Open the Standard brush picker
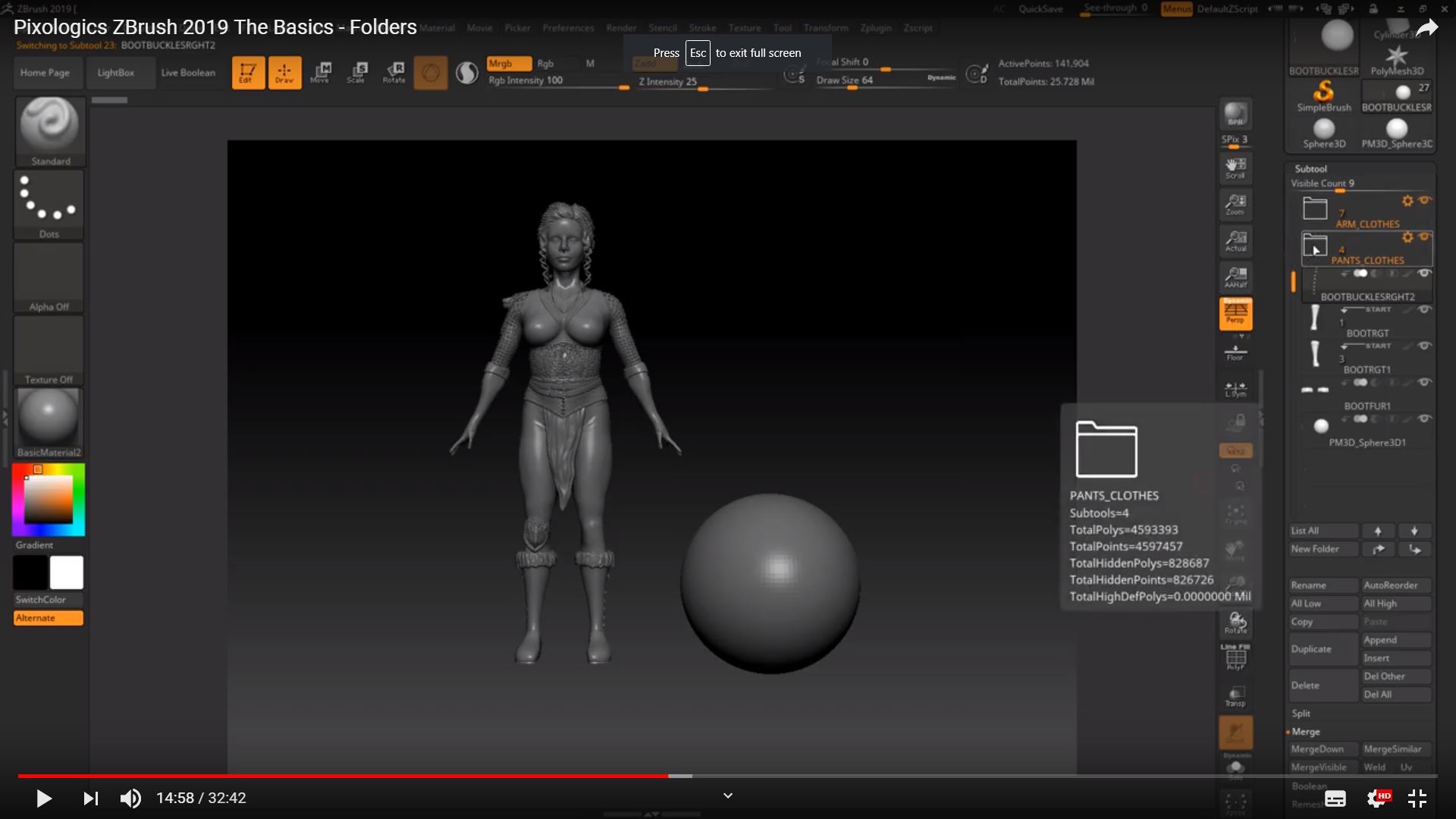The height and width of the screenshot is (819, 1456). [x=49, y=131]
